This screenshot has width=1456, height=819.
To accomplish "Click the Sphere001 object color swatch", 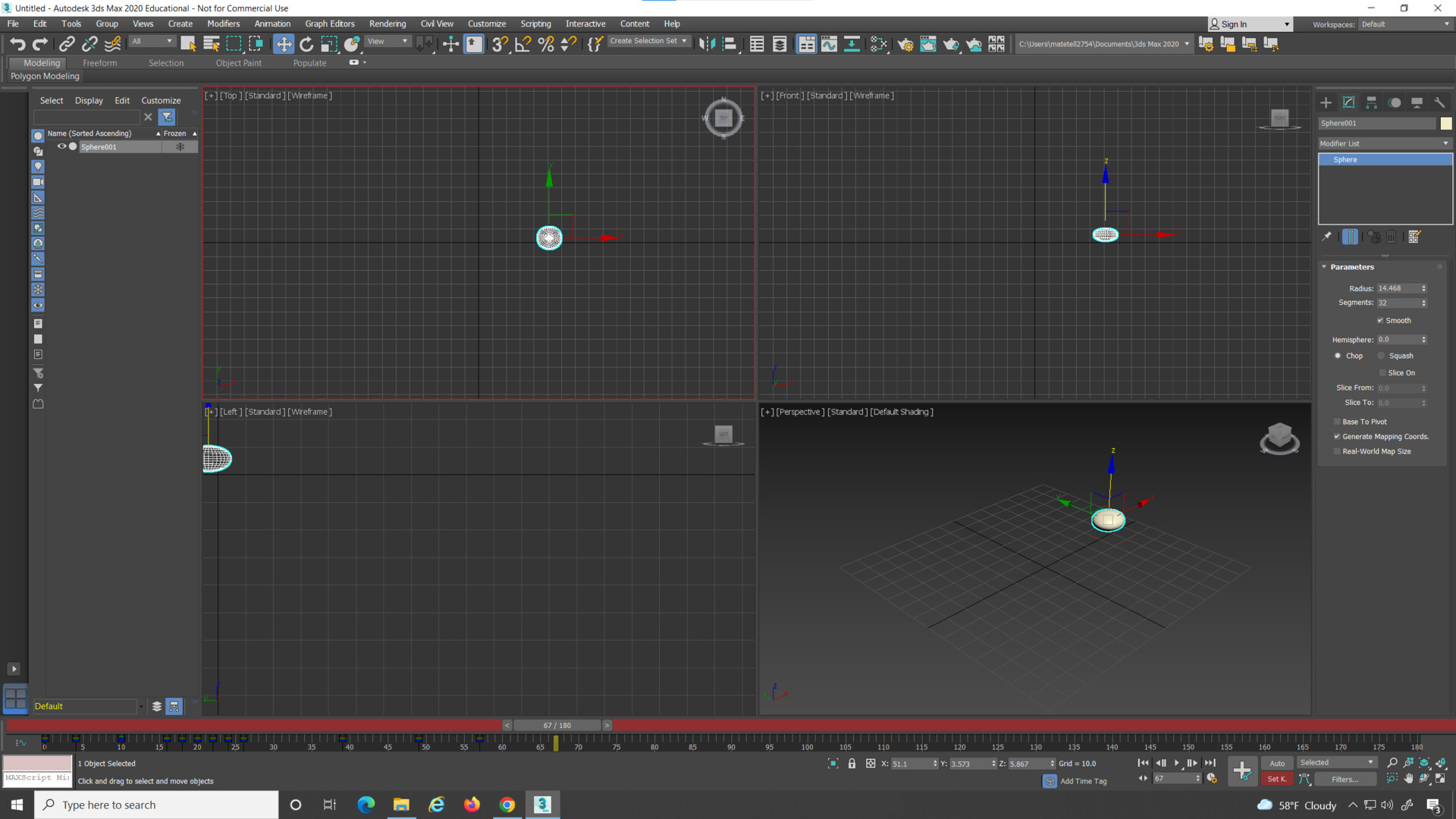I will (x=1445, y=123).
